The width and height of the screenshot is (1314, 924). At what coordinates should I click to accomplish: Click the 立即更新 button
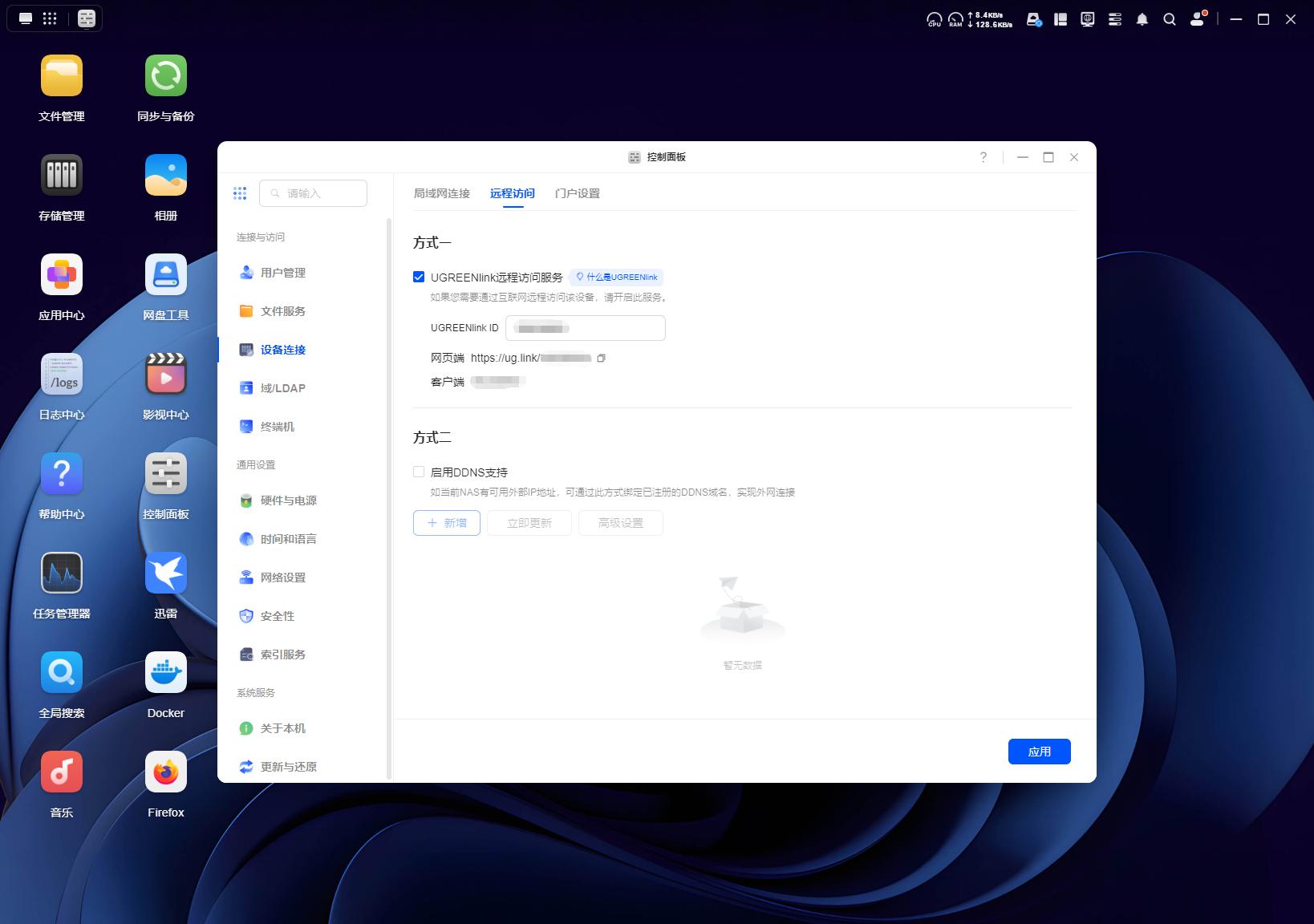tap(529, 523)
